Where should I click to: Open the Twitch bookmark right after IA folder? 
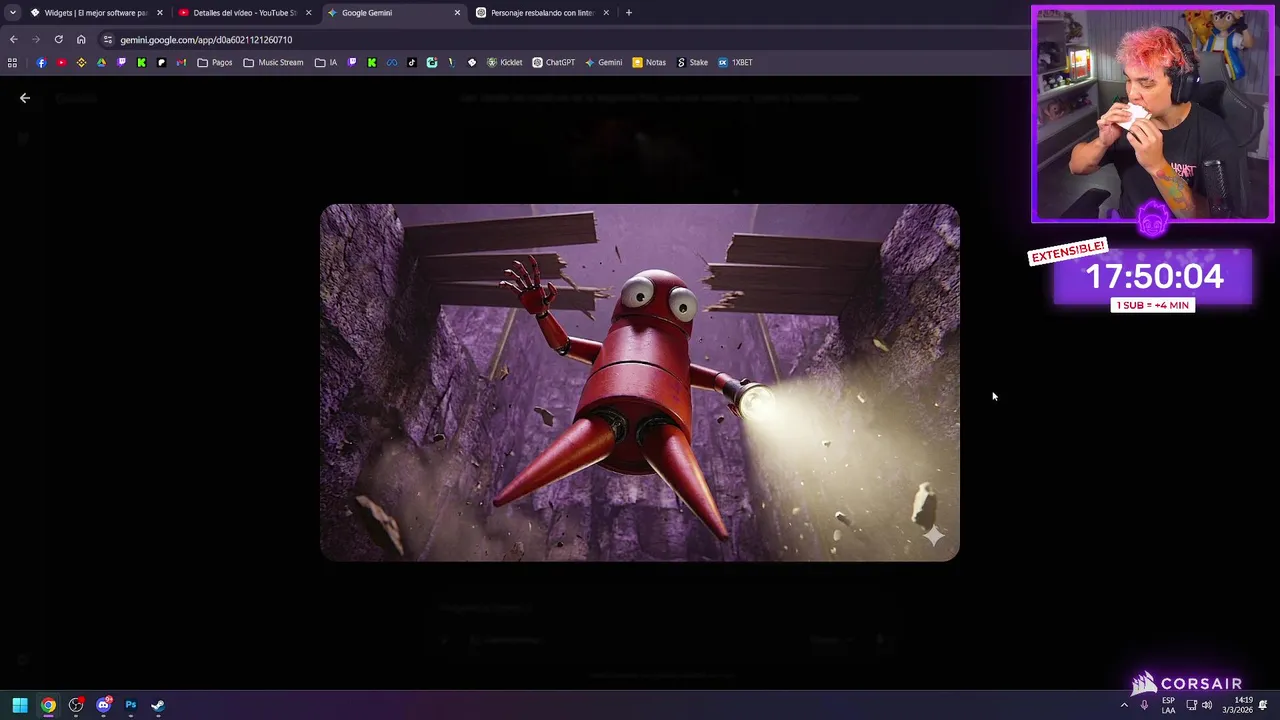pyautogui.click(x=352, y=62)
